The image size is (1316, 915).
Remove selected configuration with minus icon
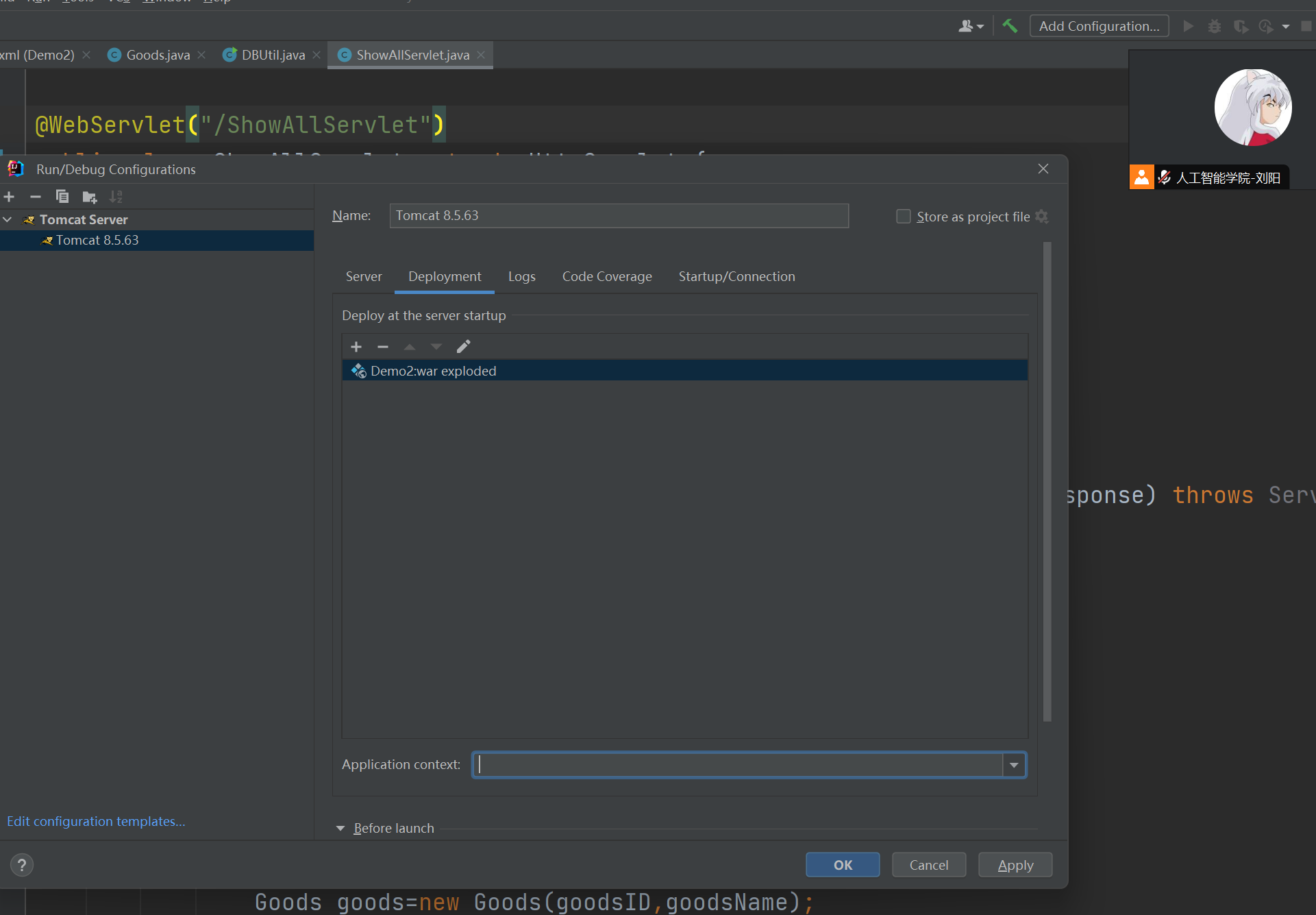36,197
